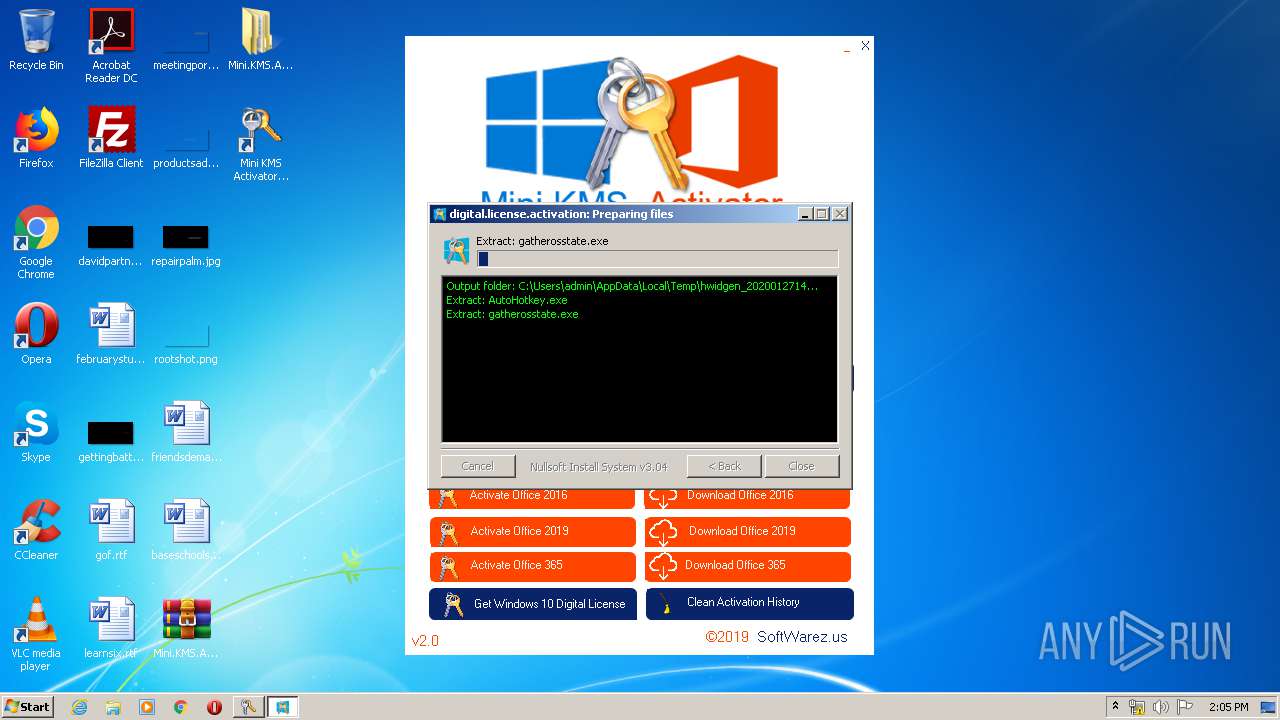Launch Mini KMS Activator desktop shortcut
Screen dimensions: 1280x720
(x=260, y=145)
